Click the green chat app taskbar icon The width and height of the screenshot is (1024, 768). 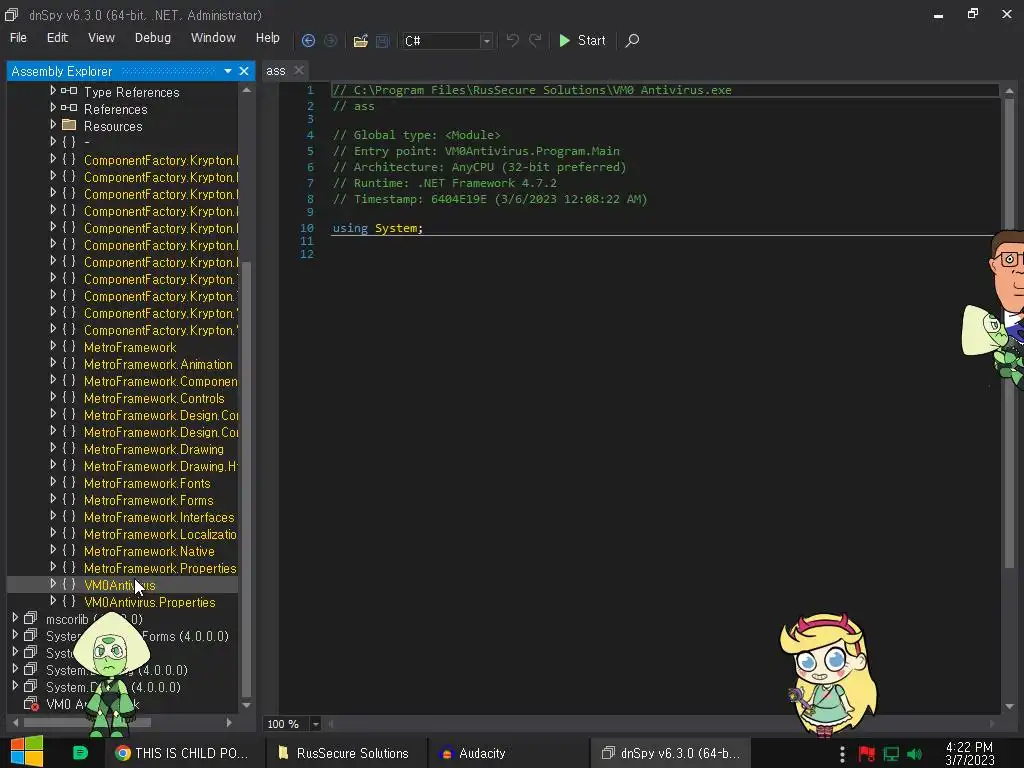[x=80, y=753]
